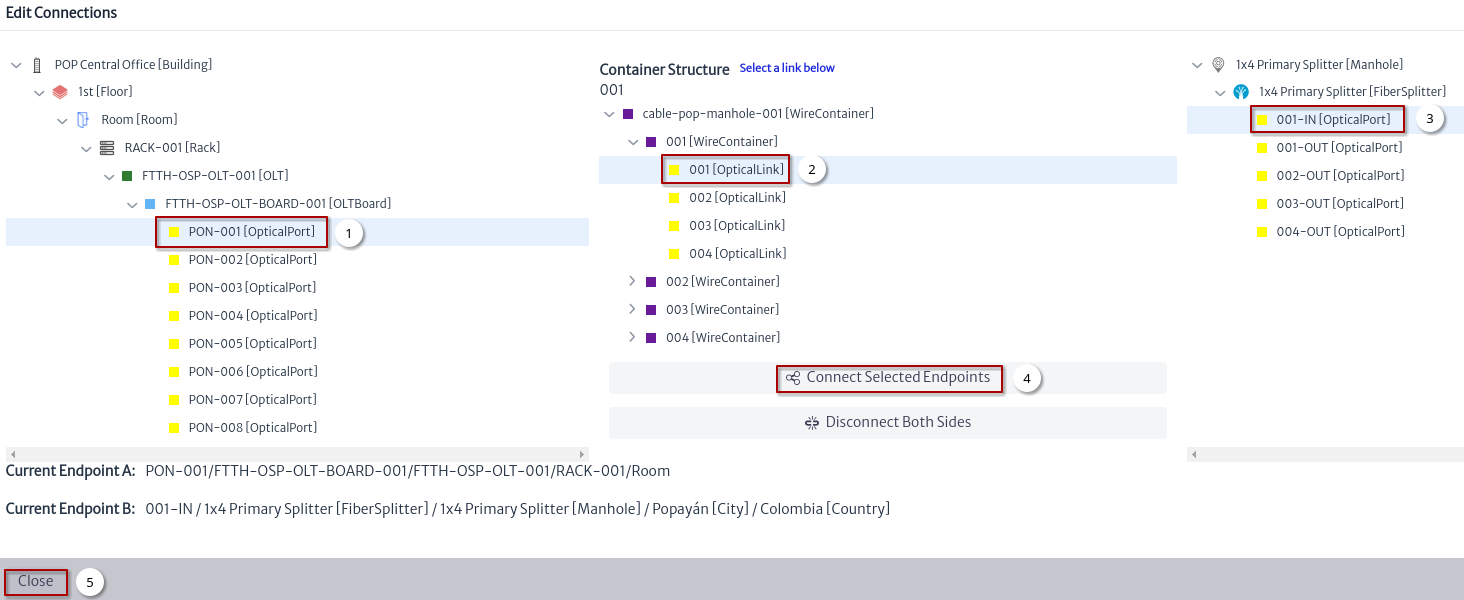This screenshot has width=1464, height=600.
Task: Collapse the 1st [Floor] node
Action: coord(39,92)
